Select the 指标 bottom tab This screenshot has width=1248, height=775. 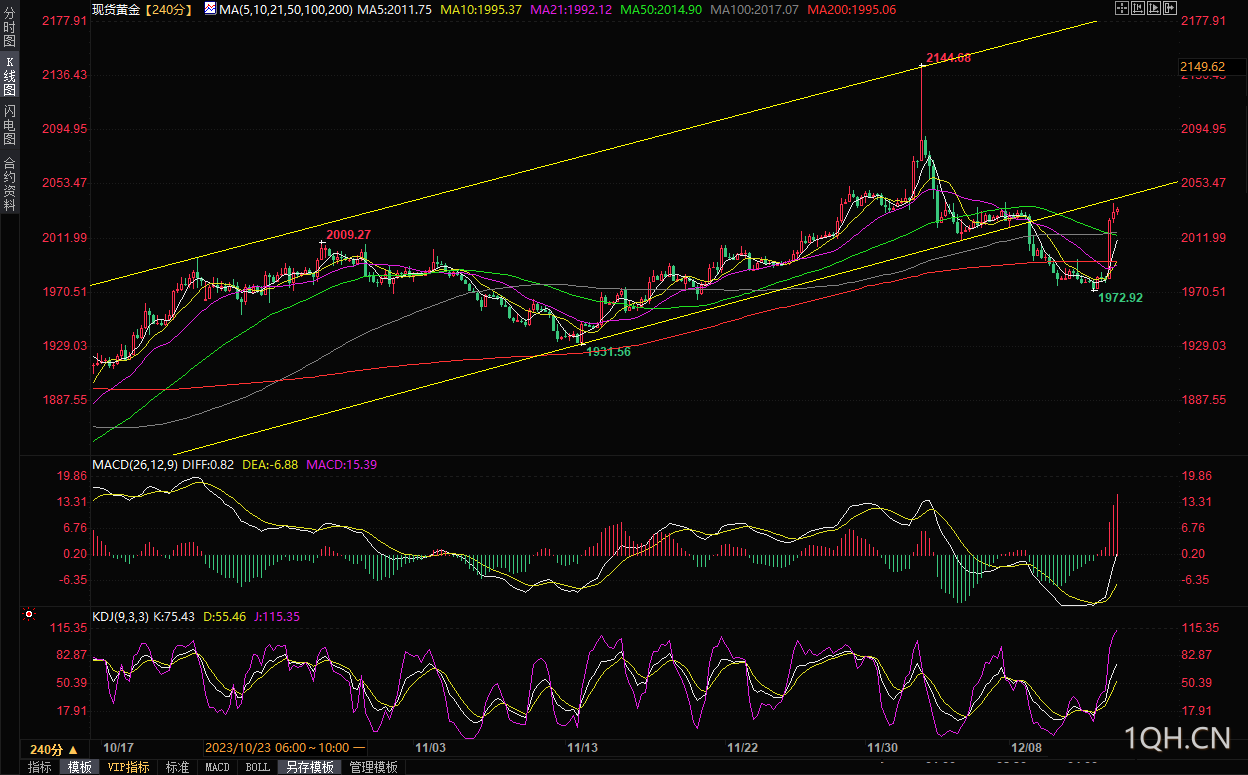(x=40, y=767)
